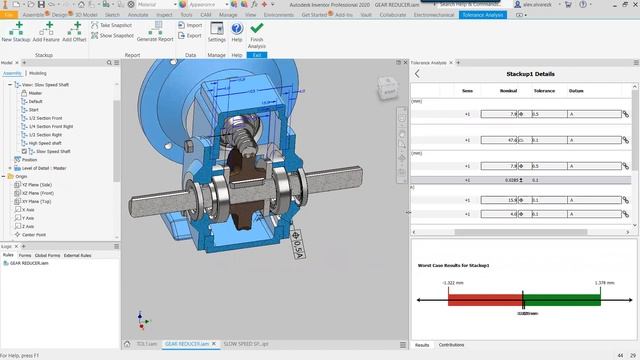Click the Save icon in quick access toolbar
The image size is (640, 360).
(x=41, y=4)
